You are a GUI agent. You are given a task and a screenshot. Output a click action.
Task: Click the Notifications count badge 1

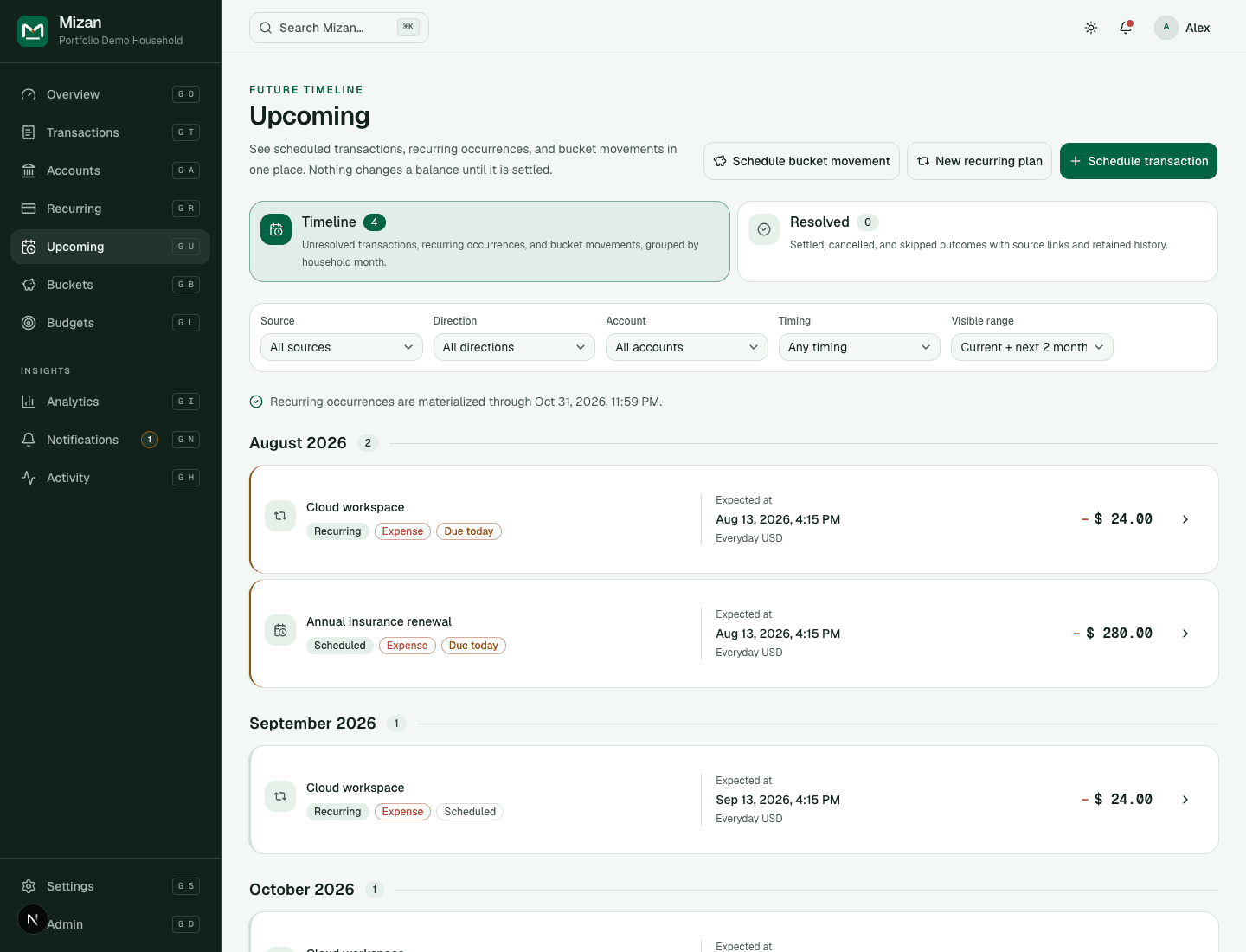tap(150, 440)
